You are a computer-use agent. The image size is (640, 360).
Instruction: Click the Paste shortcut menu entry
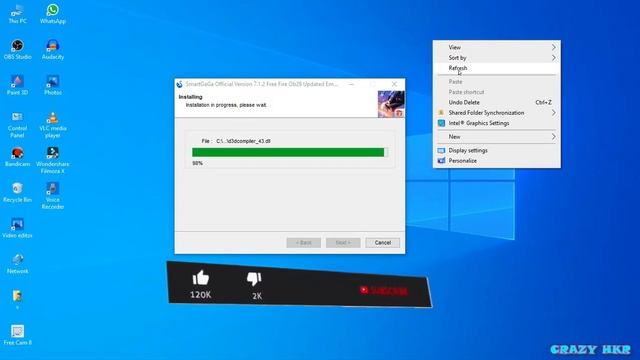tap(497, 92)
